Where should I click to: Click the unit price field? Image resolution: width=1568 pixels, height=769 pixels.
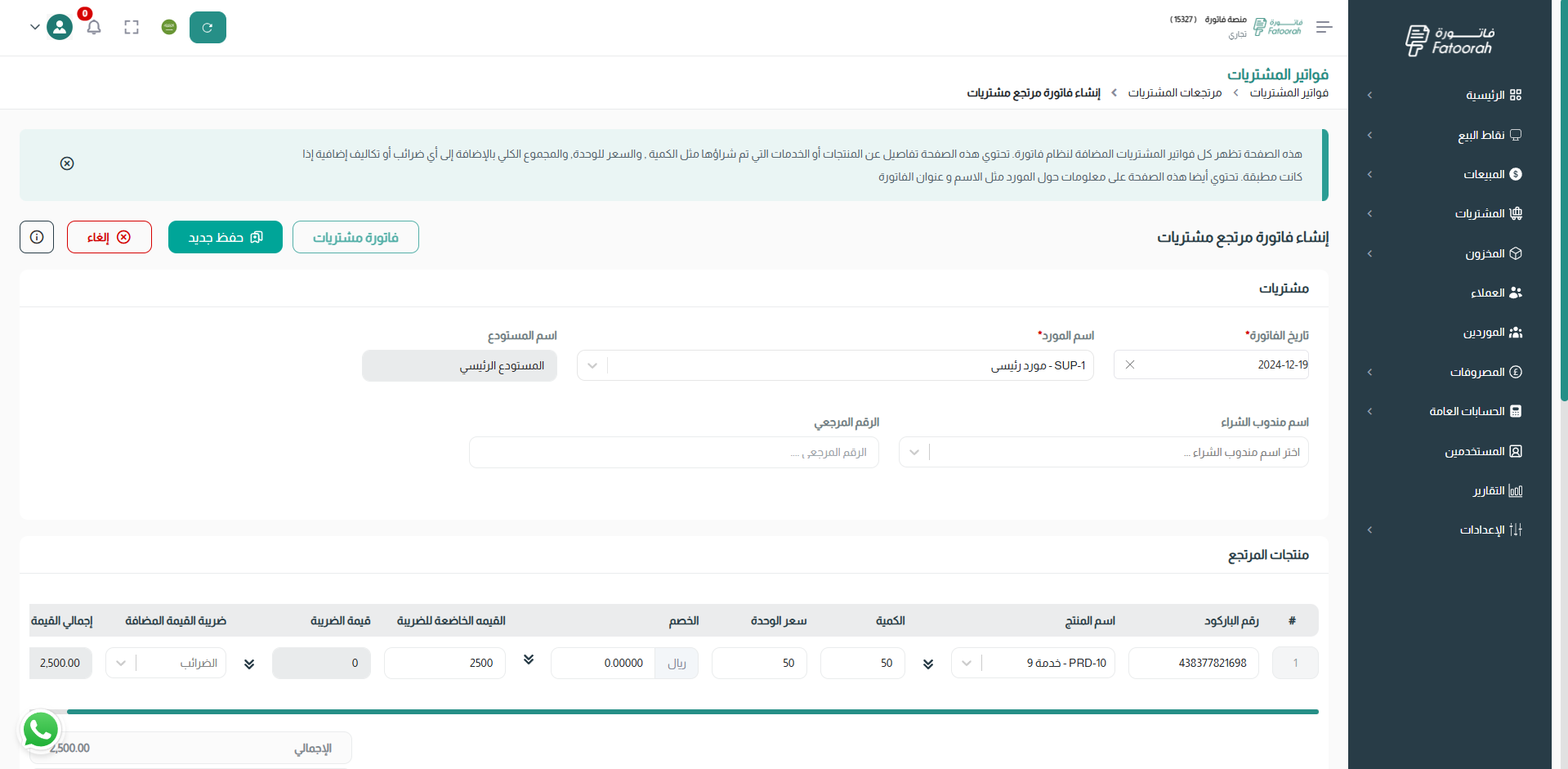pyautogui.click(x=759, y=663)
